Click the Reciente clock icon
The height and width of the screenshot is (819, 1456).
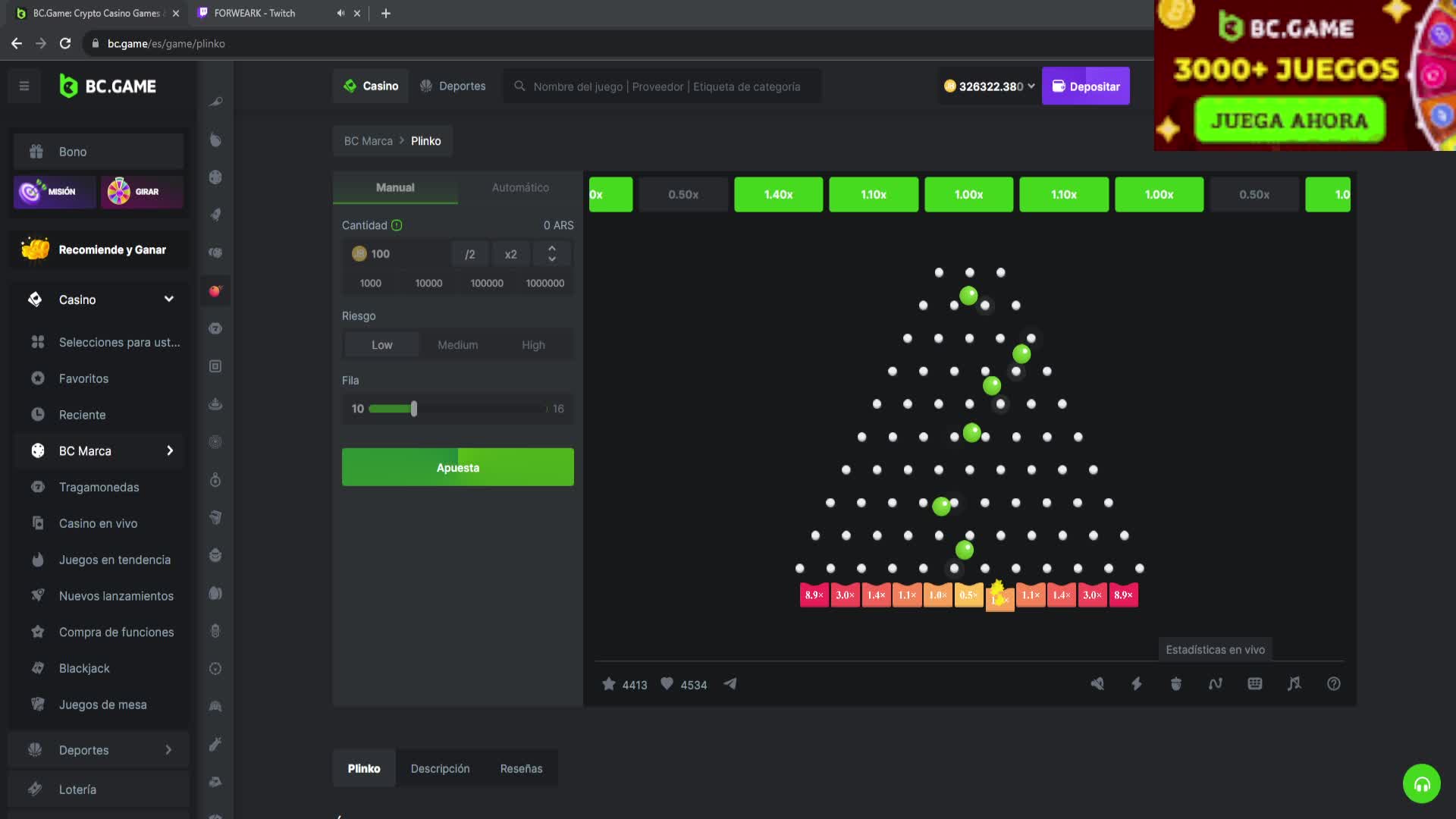pyautogui.click(x=38, y=415)
